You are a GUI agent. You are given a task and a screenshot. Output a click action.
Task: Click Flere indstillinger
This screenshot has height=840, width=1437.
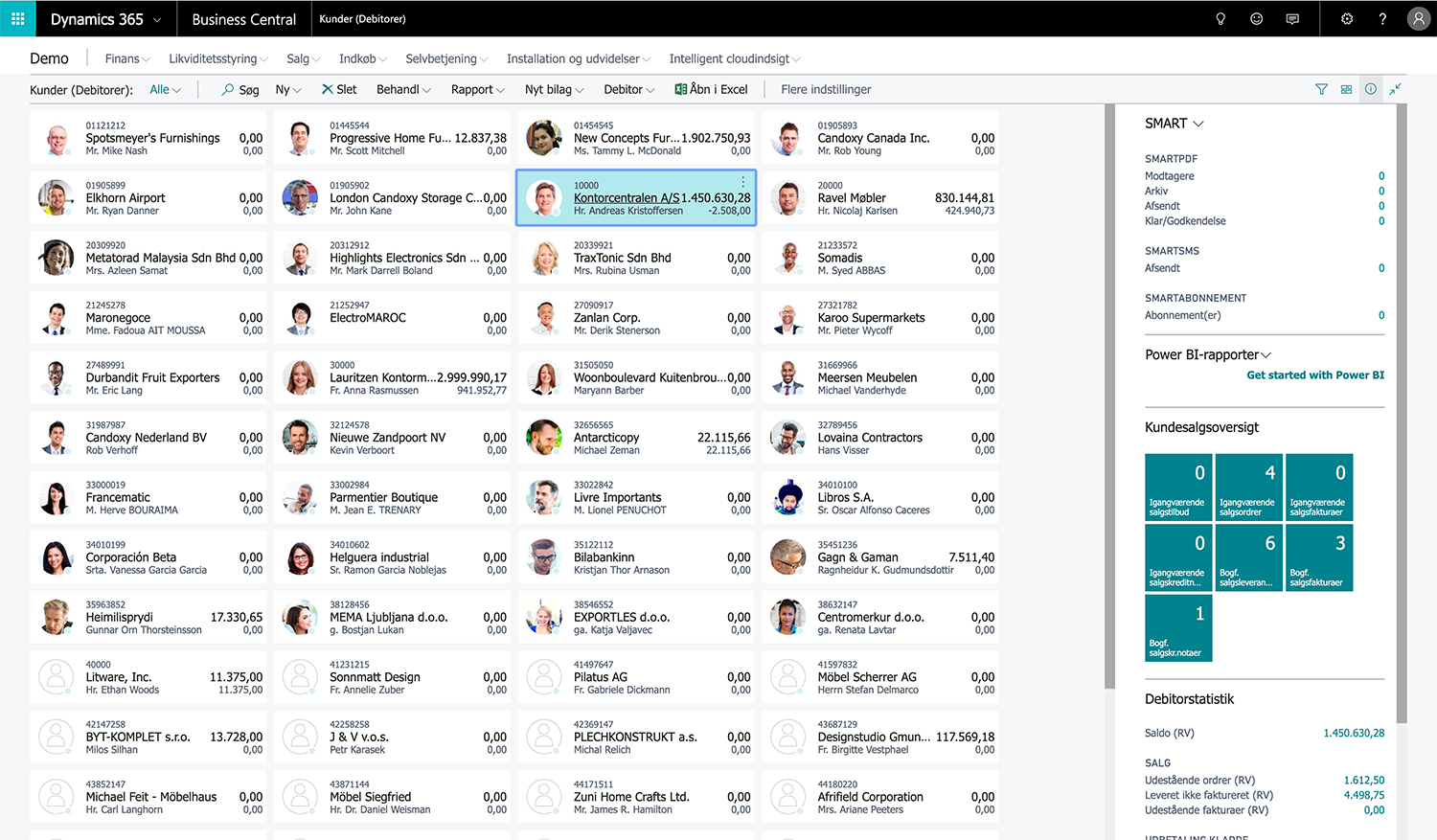[826, 89]
